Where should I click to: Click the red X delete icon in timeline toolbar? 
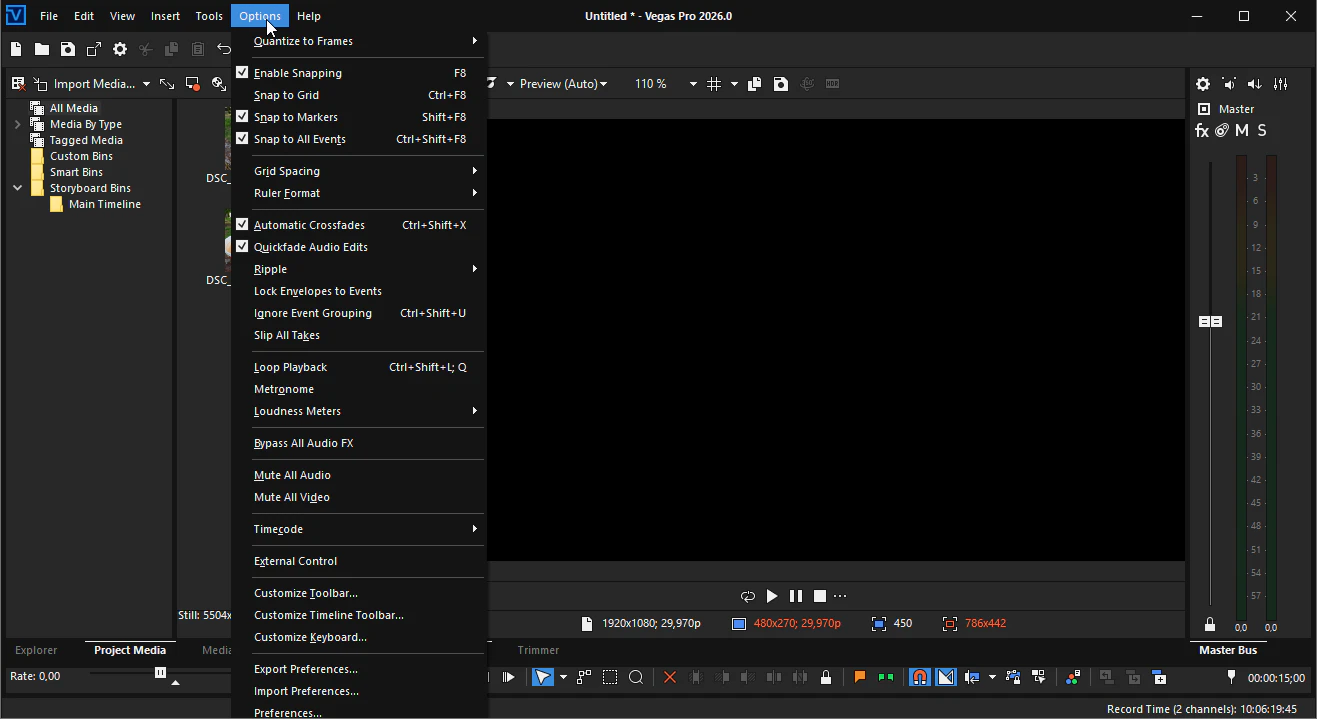[x=670, y=677]
